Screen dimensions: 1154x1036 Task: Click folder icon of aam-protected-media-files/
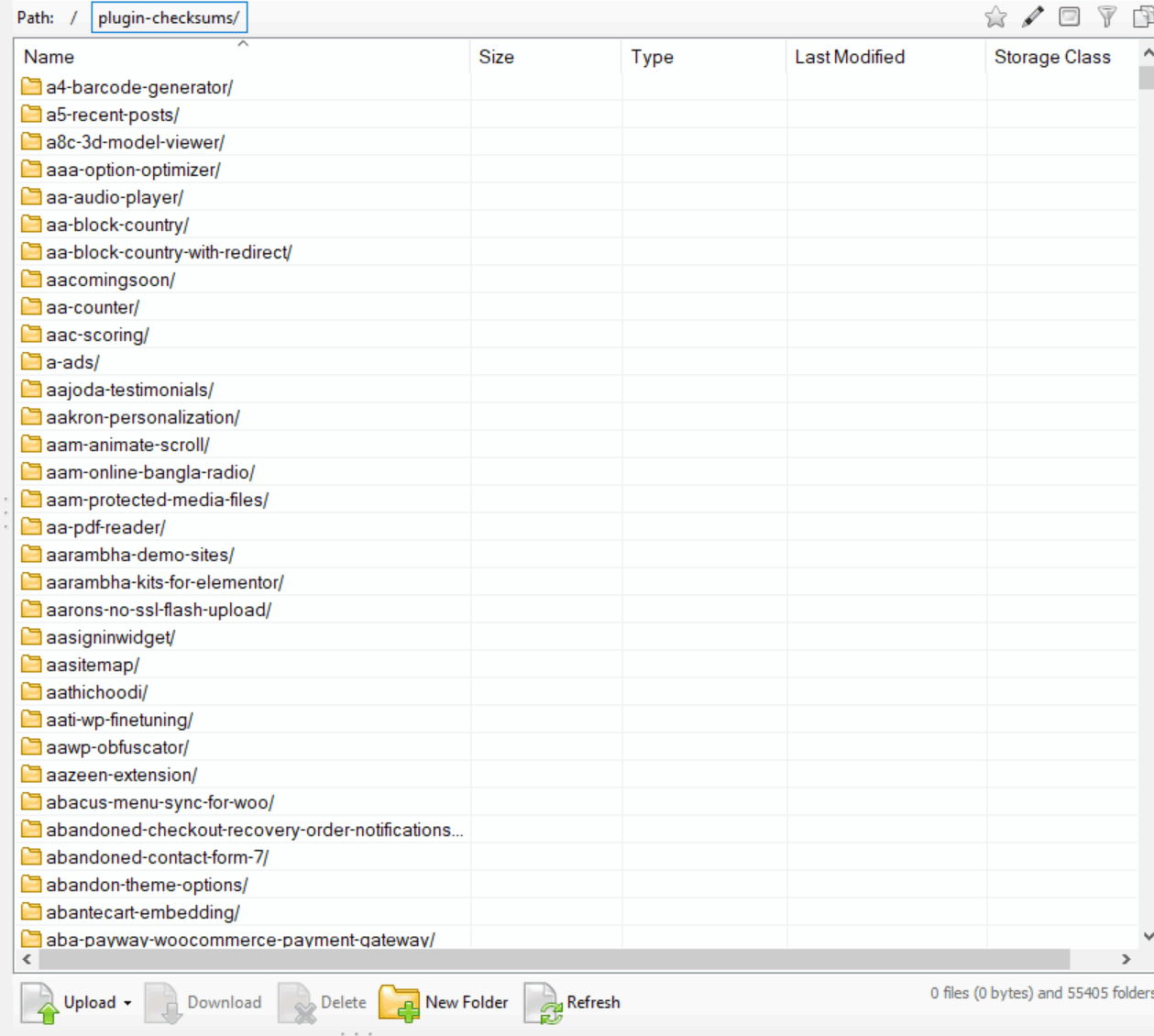pos(32,499)
